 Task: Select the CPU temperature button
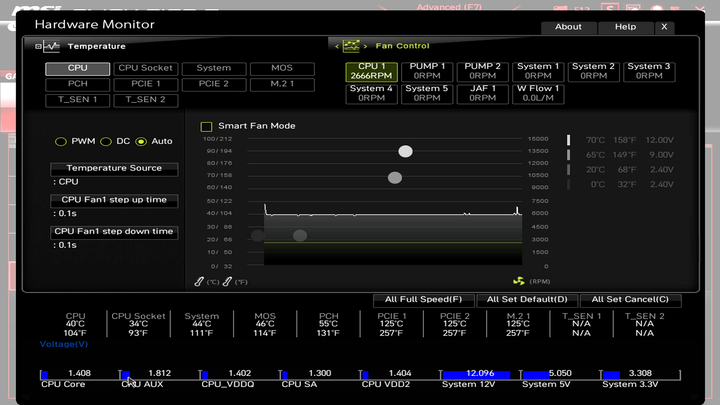pyautogui.click(x=78, y=68)
